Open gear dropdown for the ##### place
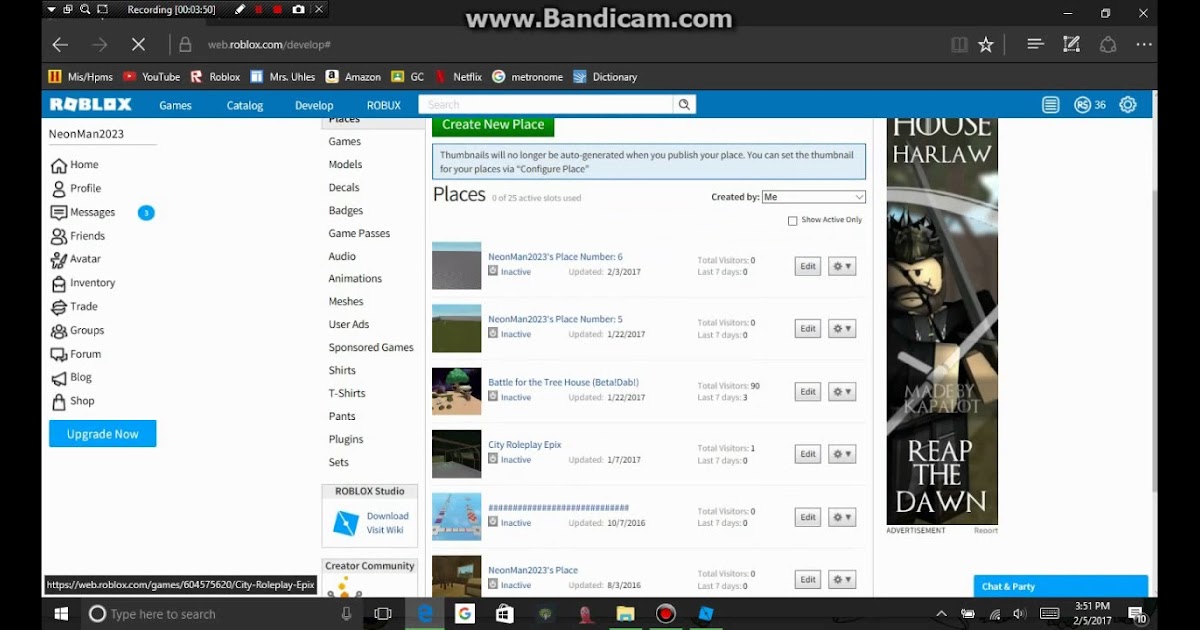 [x=842, y=517]
